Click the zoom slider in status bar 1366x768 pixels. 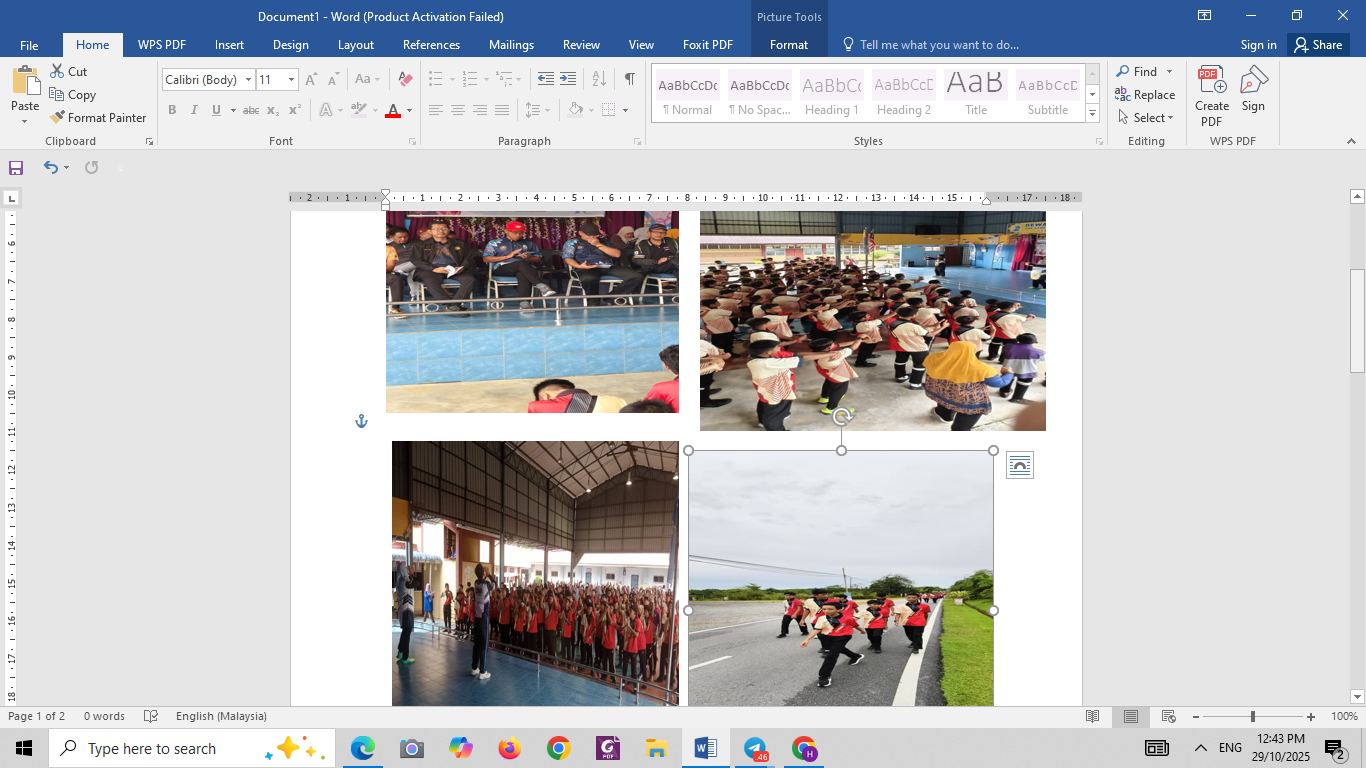click(x=1252, y=717)
